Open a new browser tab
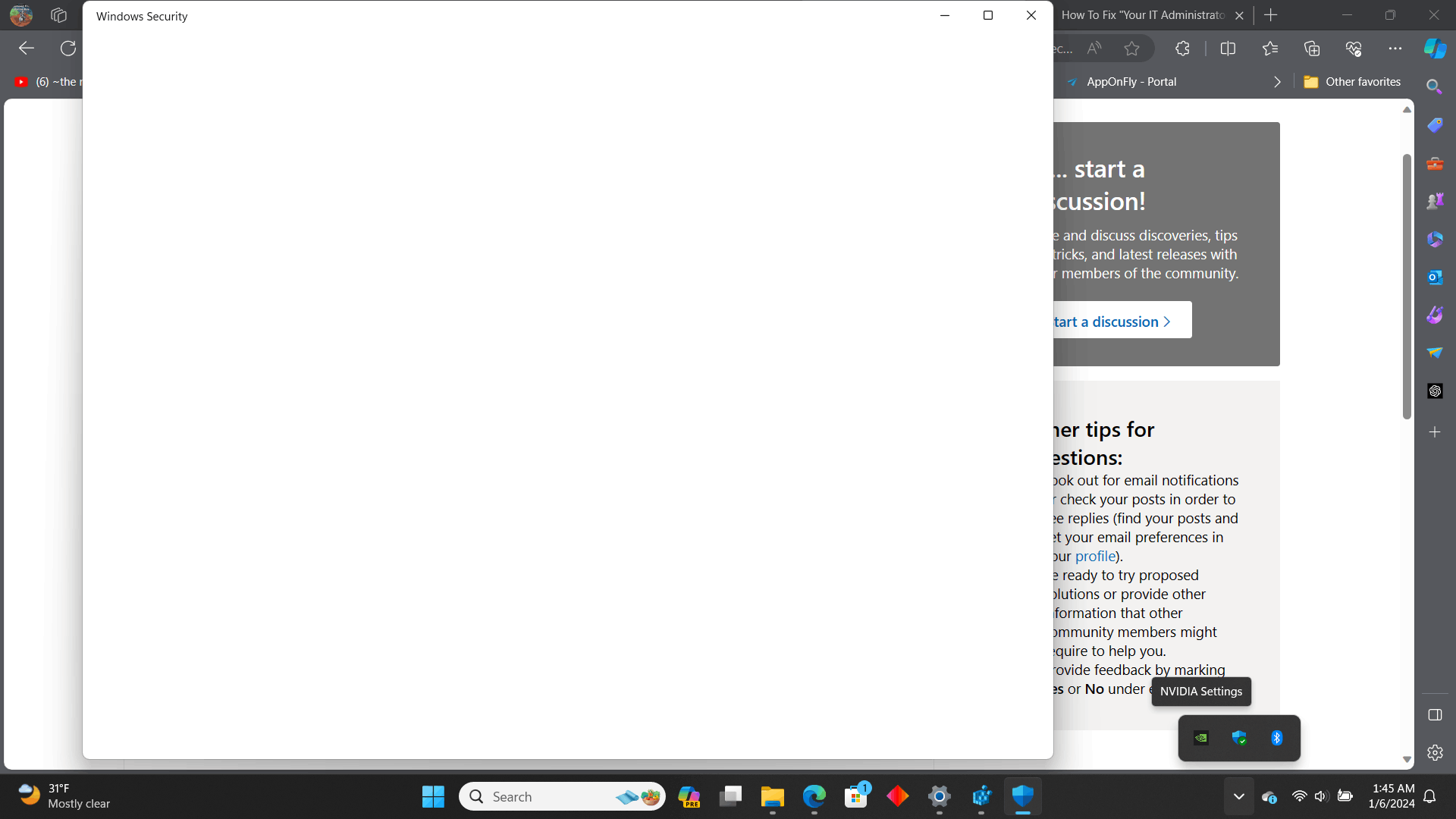1456x819 pixels. [x=1272, y=15]
